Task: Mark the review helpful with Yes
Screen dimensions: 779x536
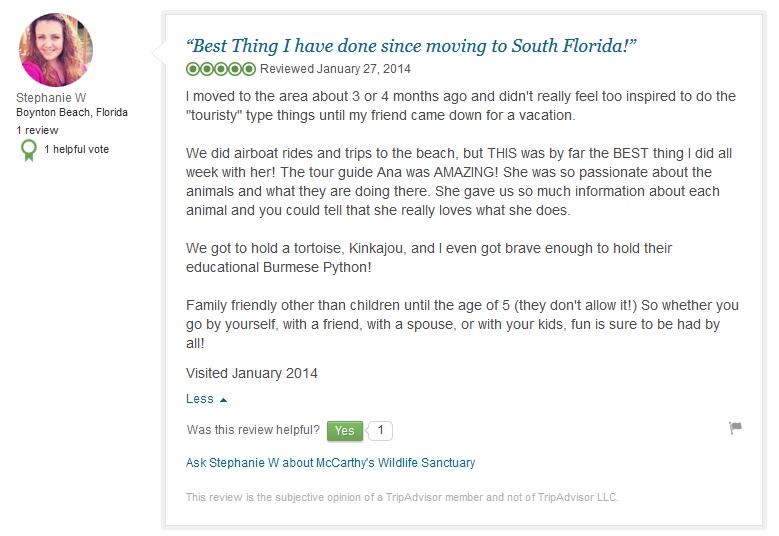Action: pyautogui.click(x=344, y=431)
